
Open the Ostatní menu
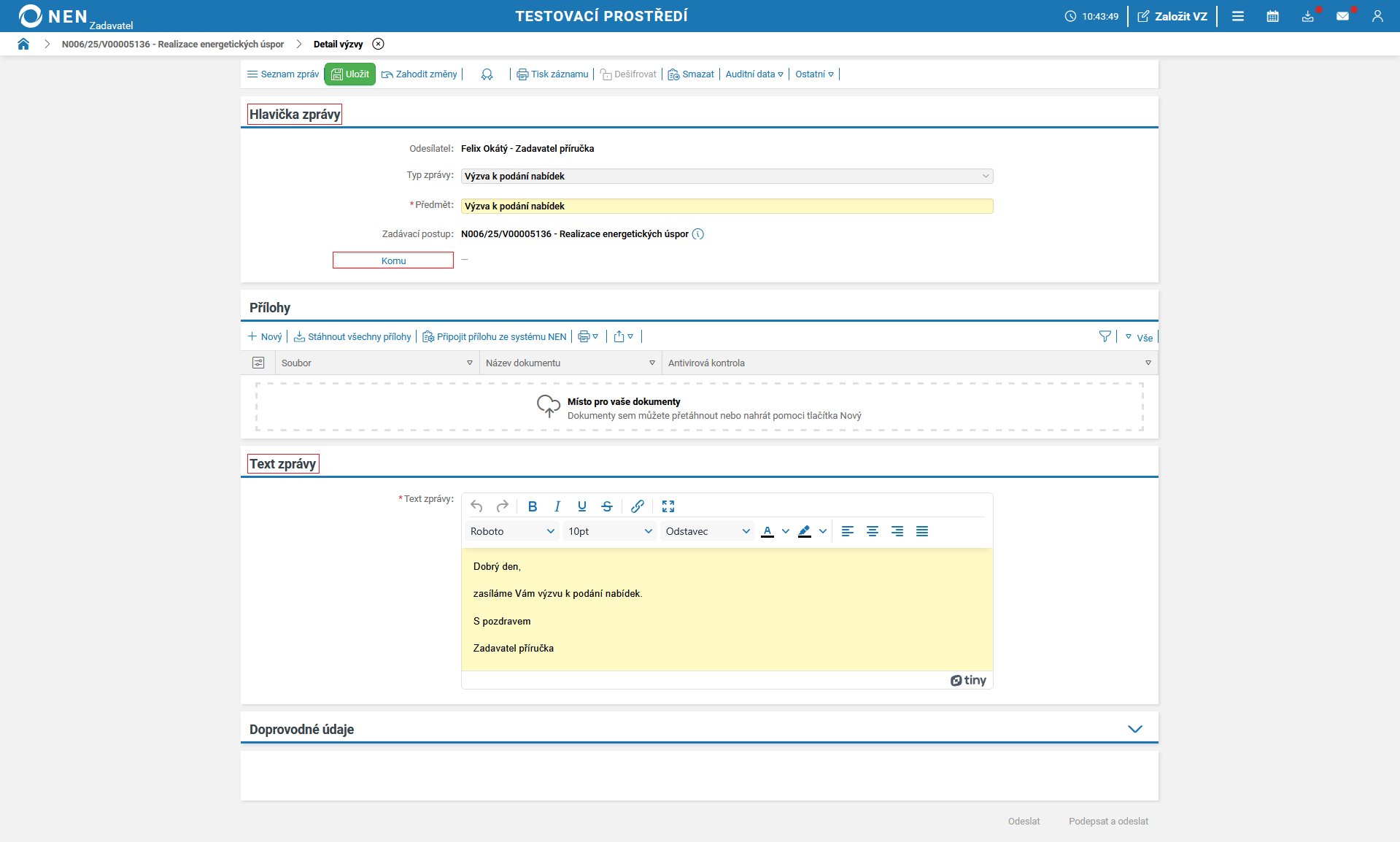[x=814, y=74]
